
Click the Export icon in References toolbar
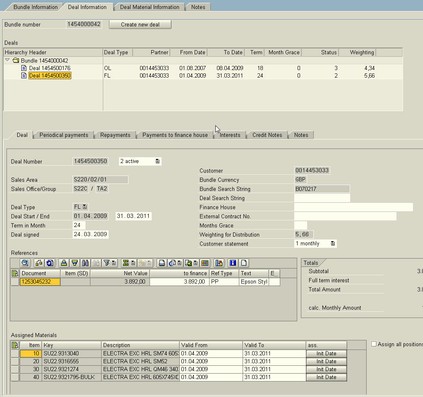(x=189, y=263)
